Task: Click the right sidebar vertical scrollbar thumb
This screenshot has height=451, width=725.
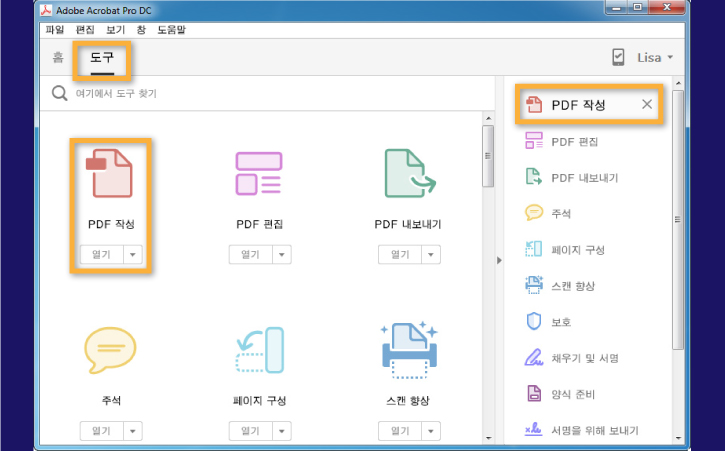Action: [678, 220]
